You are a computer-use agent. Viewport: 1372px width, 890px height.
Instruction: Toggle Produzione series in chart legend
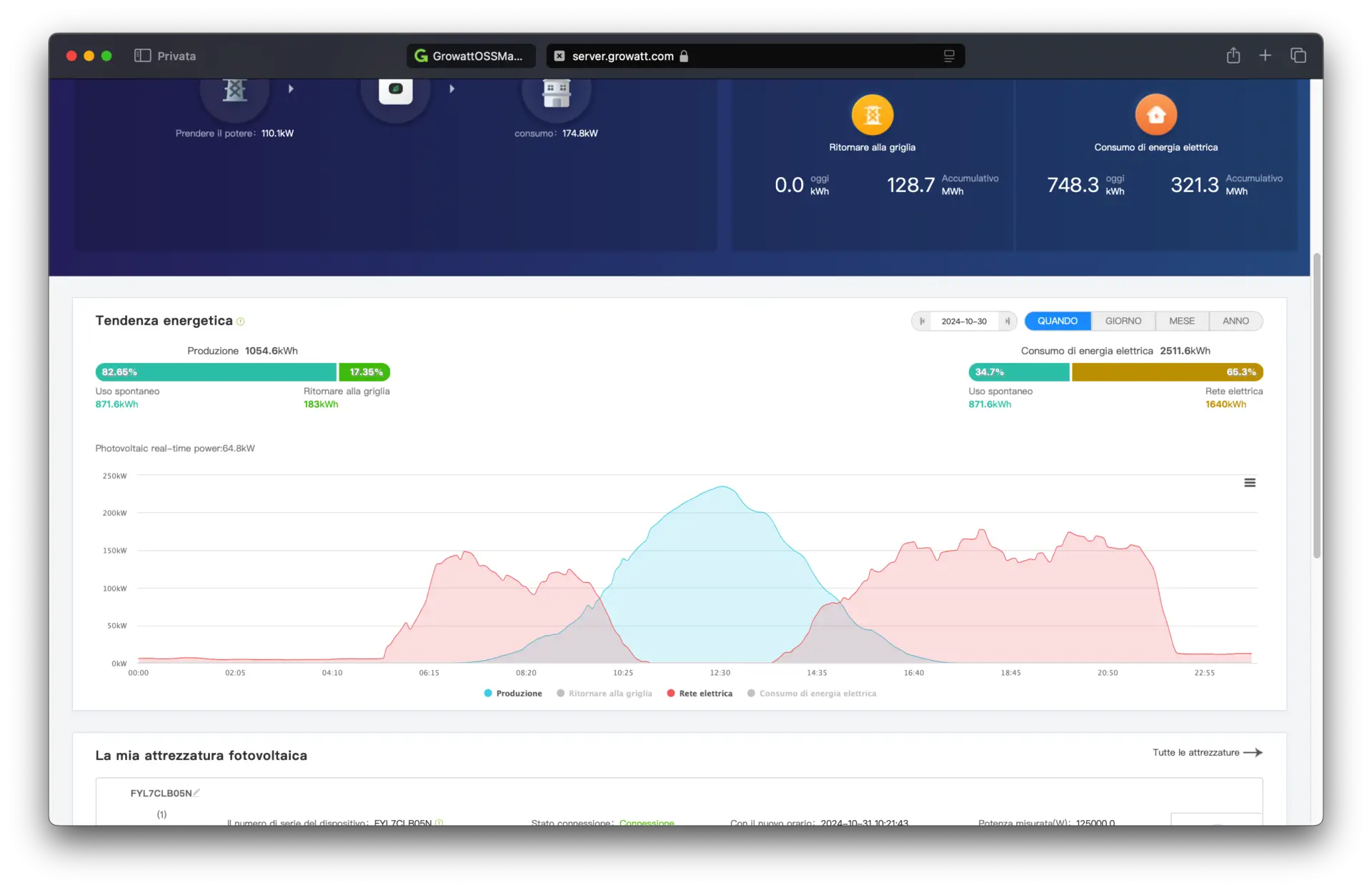click(x=513, y=694)
